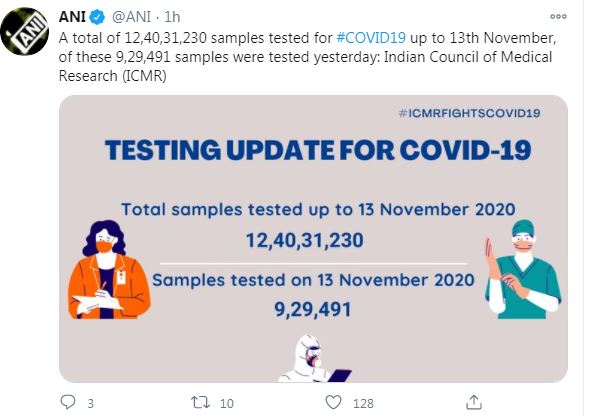Click the retweet count 10
Viewport: 589px width, 415px height.
click(227, 403)
